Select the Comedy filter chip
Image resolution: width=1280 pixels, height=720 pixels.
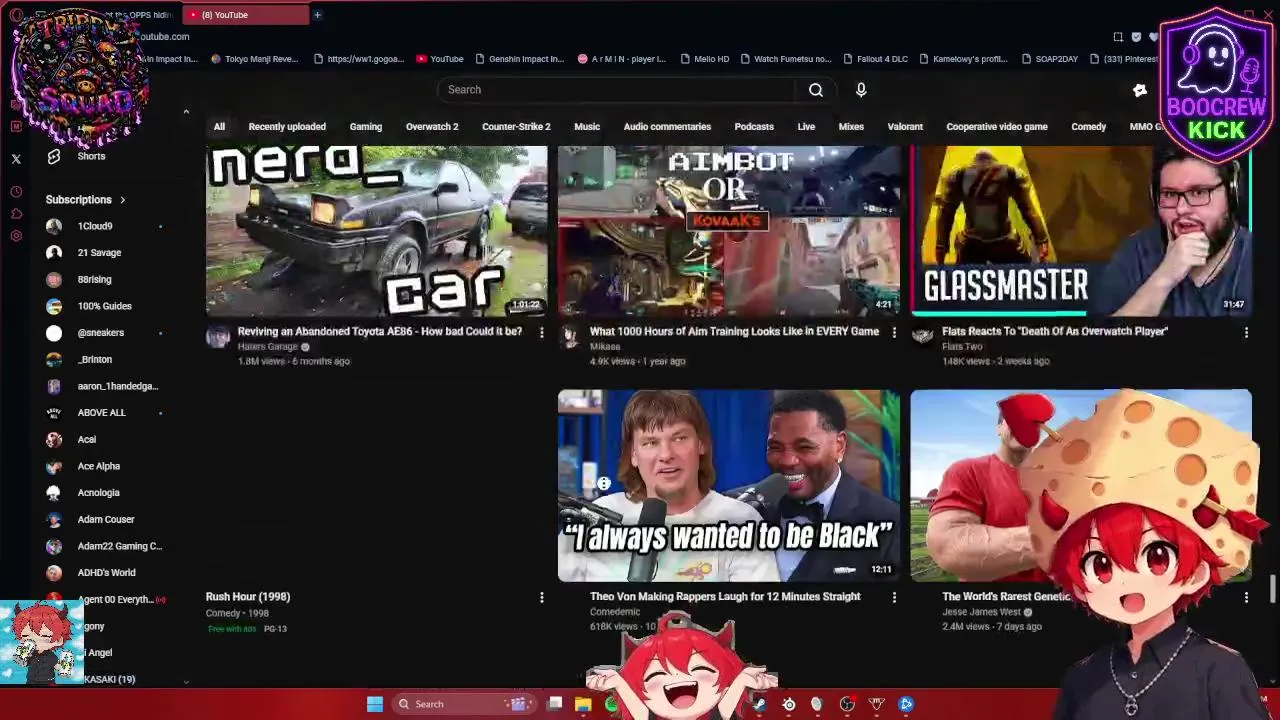coord(1089,127)
